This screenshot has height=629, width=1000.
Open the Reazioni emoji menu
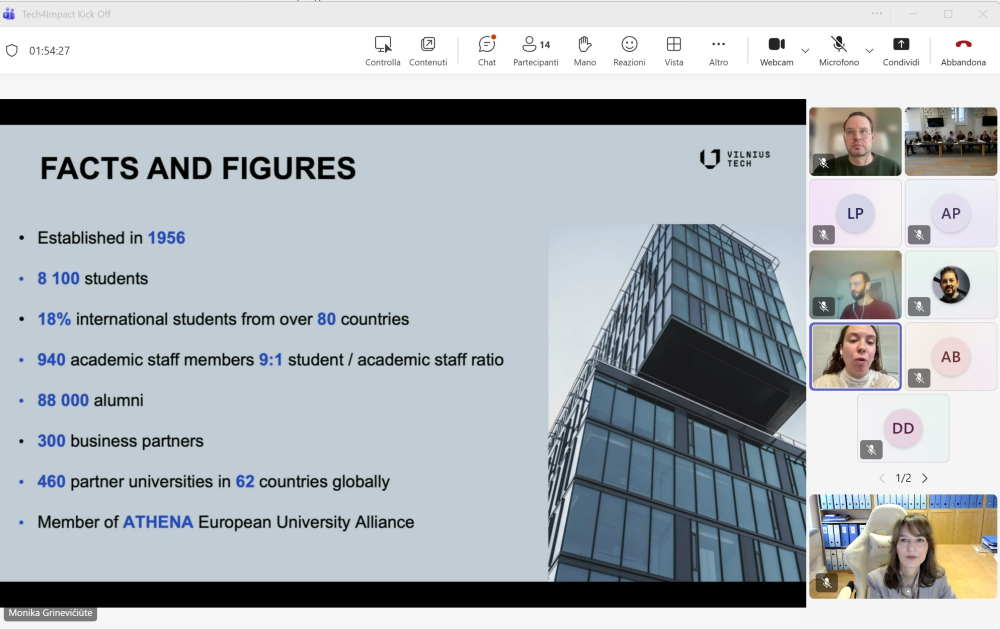pos(629,51)
